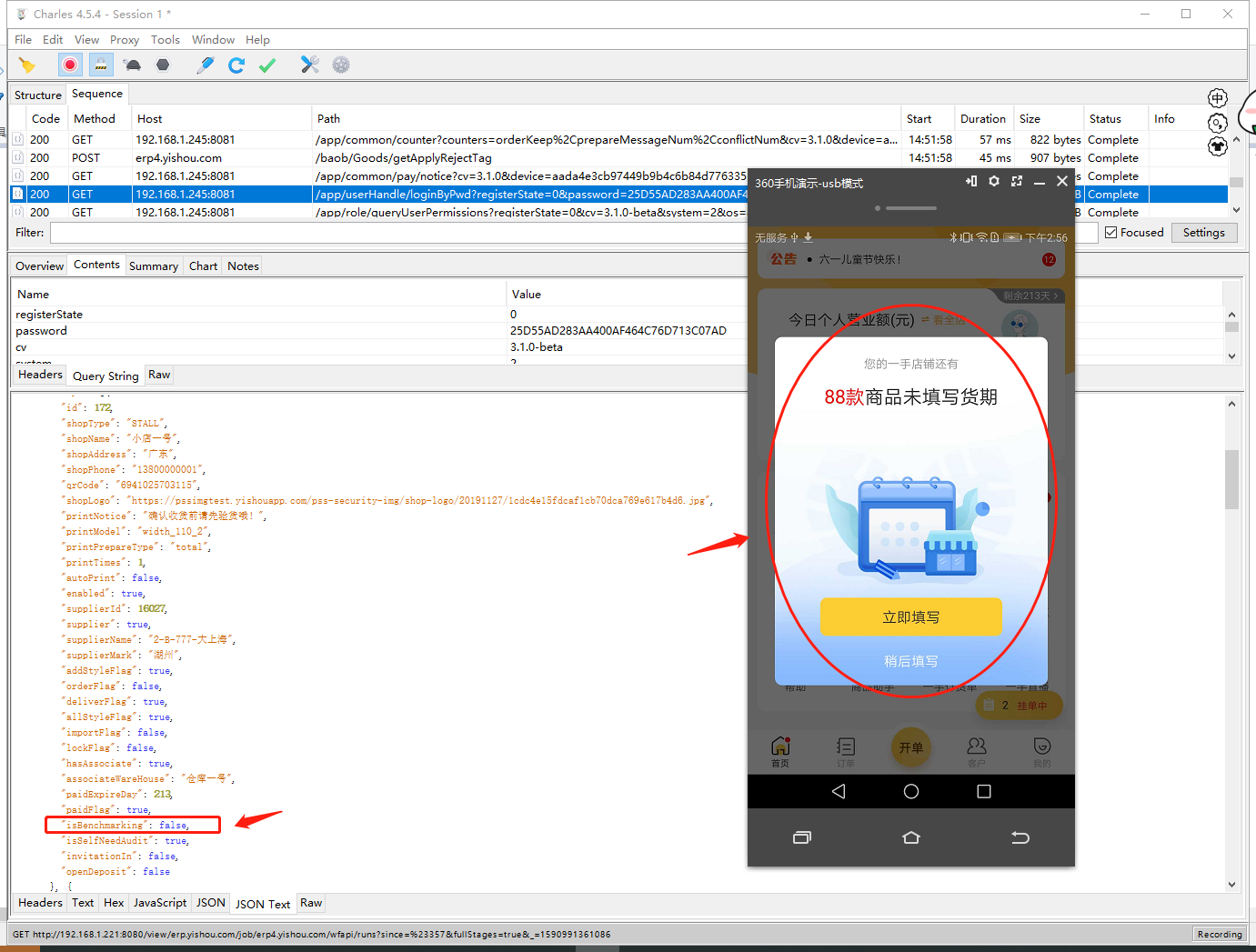The height and width of the screenshot is (952, 1256).
Task: Switch to the Structure tab
Action: tap(38, 95)
